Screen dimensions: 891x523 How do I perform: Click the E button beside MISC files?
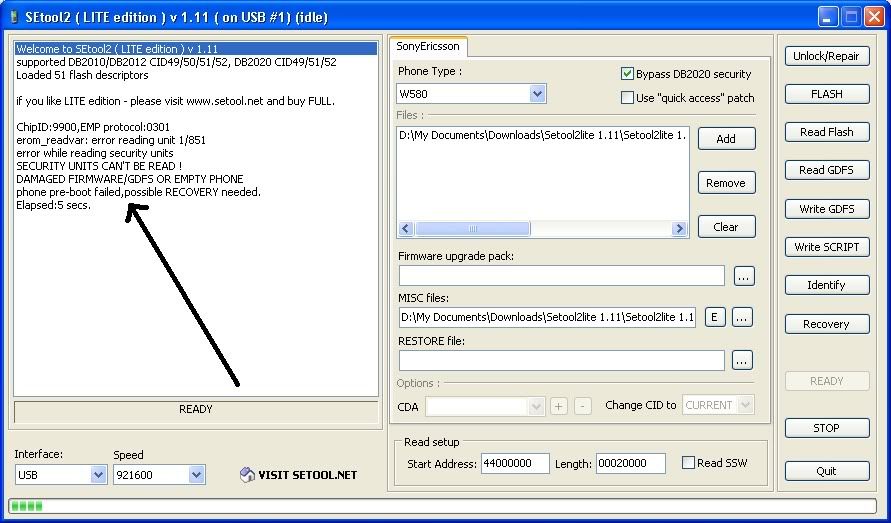click(x=715, y=317)
